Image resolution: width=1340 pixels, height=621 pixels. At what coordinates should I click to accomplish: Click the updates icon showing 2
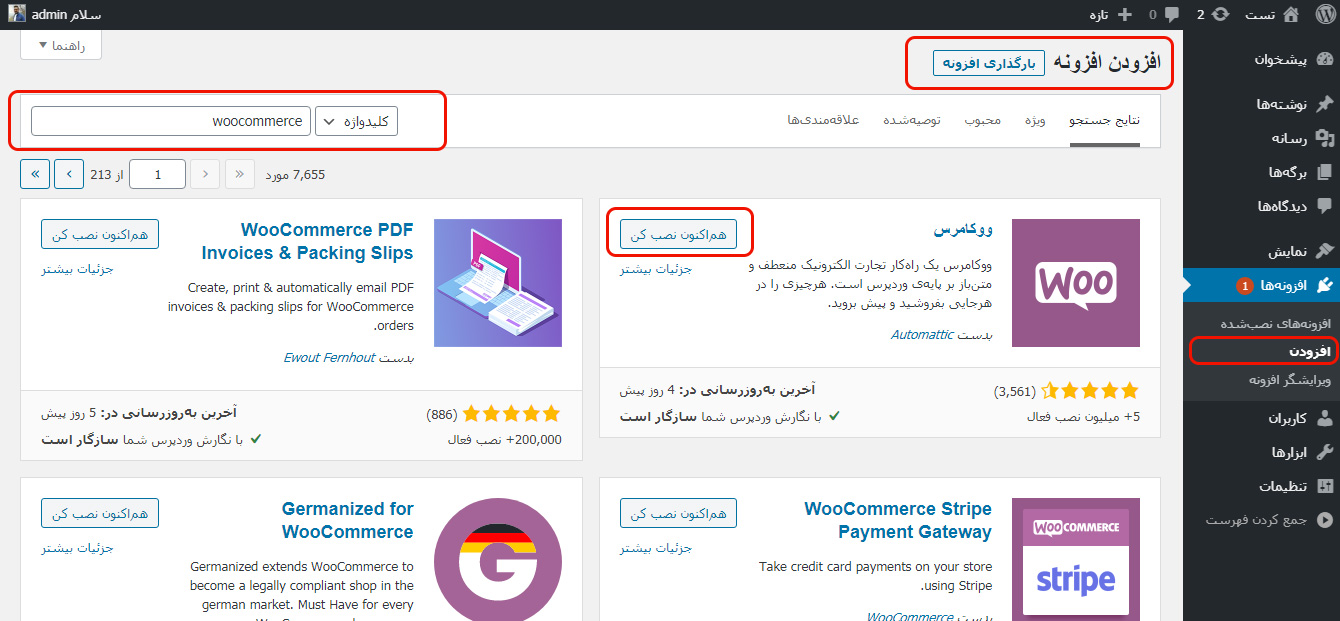pyautogui.click(x=1220, y=15)
